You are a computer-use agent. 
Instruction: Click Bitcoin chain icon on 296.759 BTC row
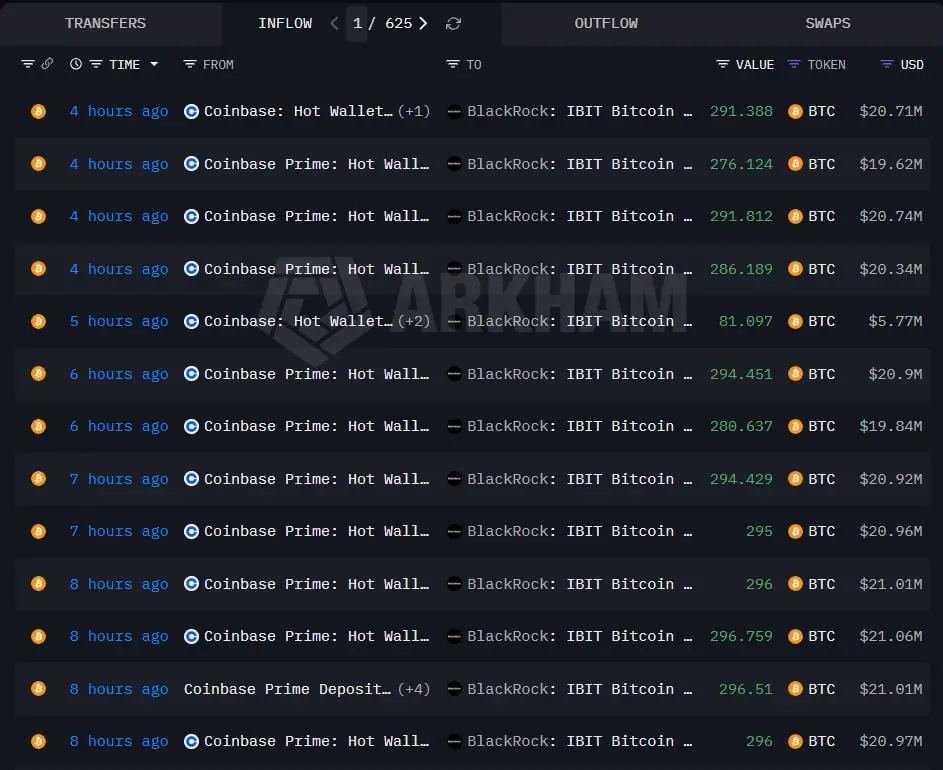38,636
